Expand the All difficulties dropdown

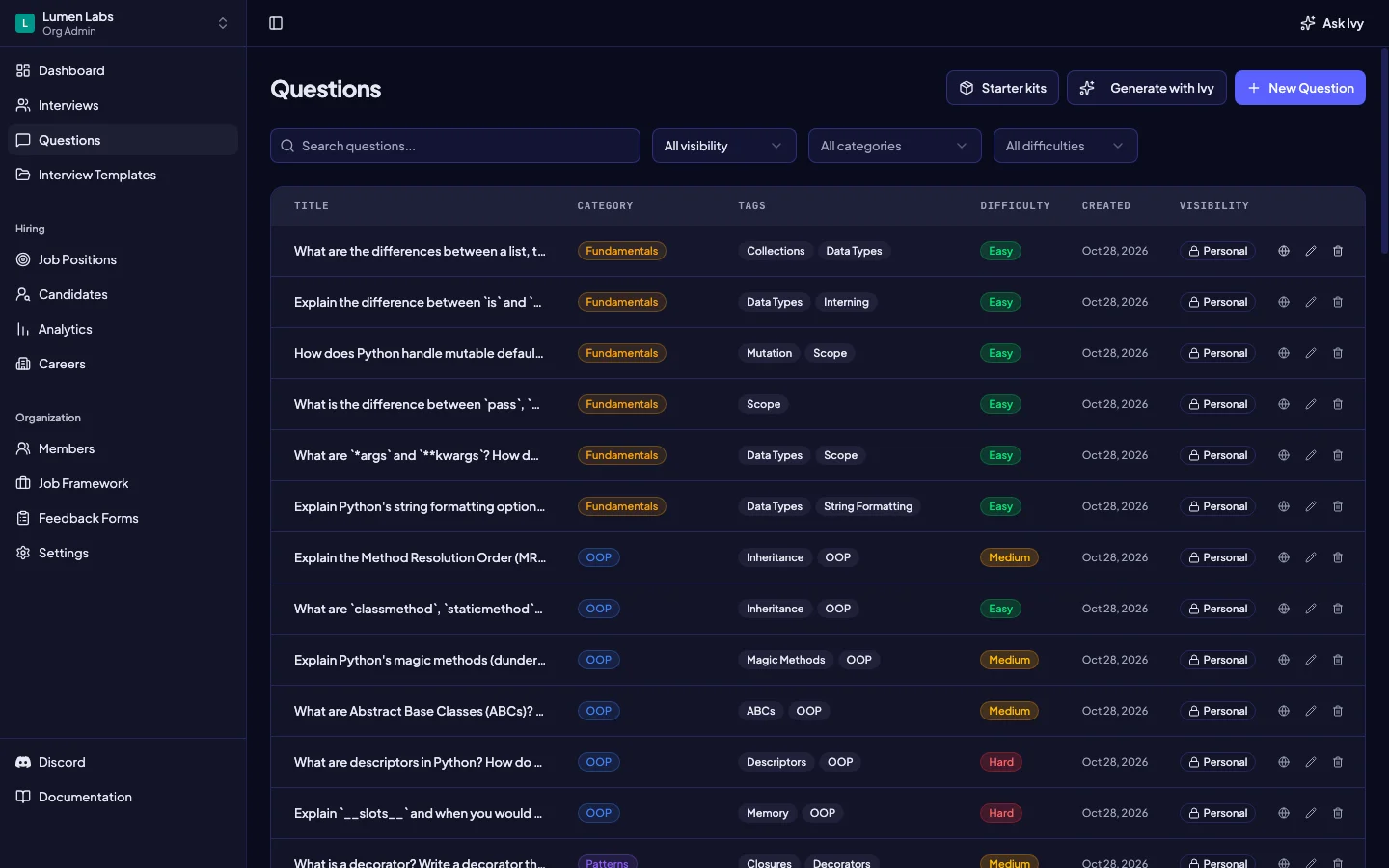point(1066,146)
